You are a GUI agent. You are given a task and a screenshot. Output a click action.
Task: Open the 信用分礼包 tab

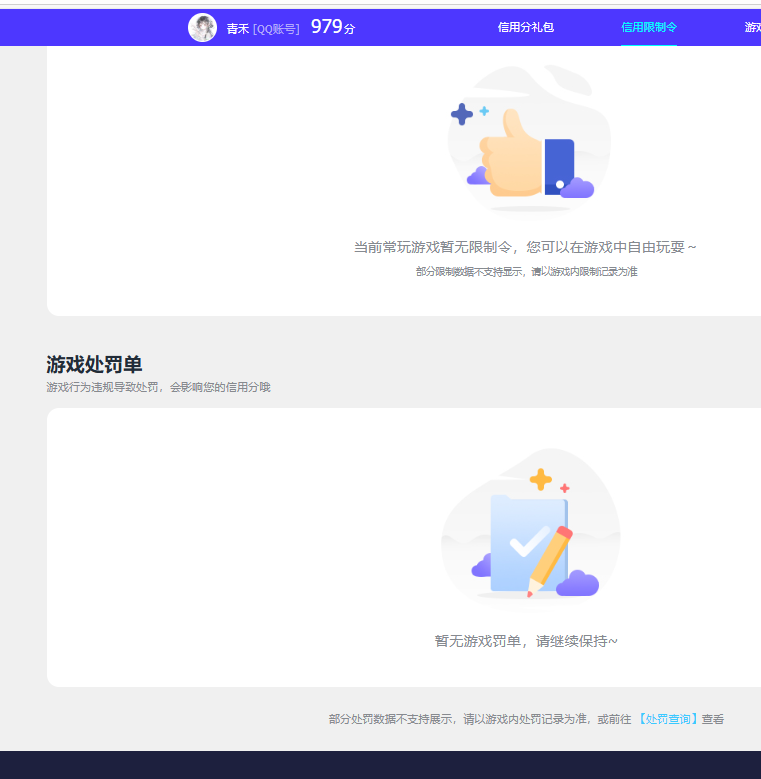pos(526,27)
